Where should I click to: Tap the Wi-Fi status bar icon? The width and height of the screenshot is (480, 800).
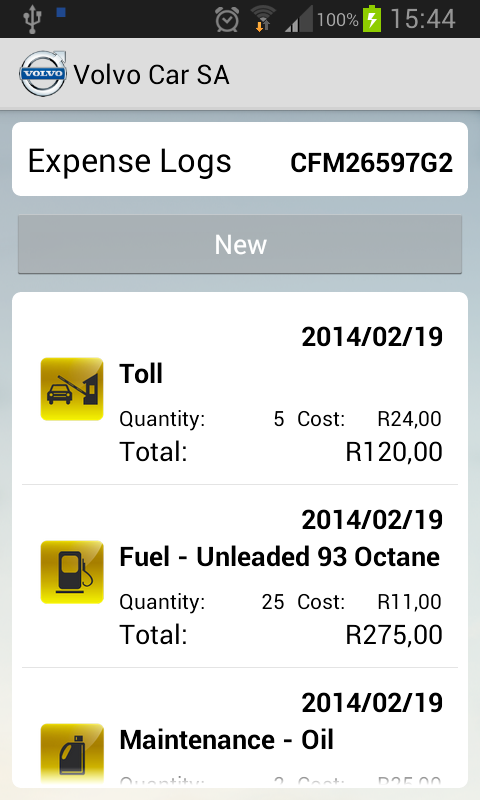(263, 19)
